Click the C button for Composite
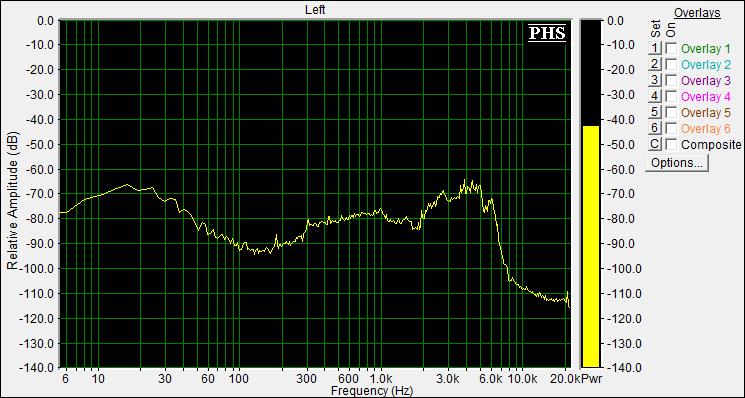Image resolution: width=745 pixels, height=398 pixels. 655,144
